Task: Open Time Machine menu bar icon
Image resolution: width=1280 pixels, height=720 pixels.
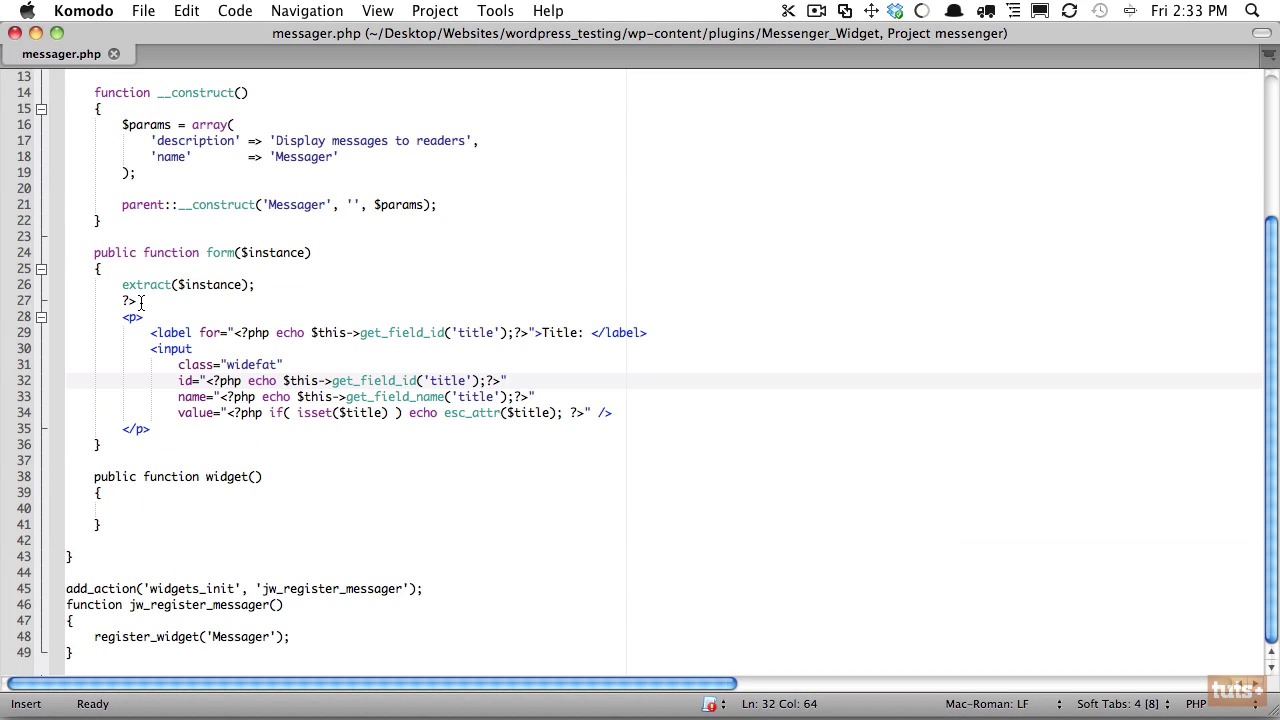Action: (1099, 11)
